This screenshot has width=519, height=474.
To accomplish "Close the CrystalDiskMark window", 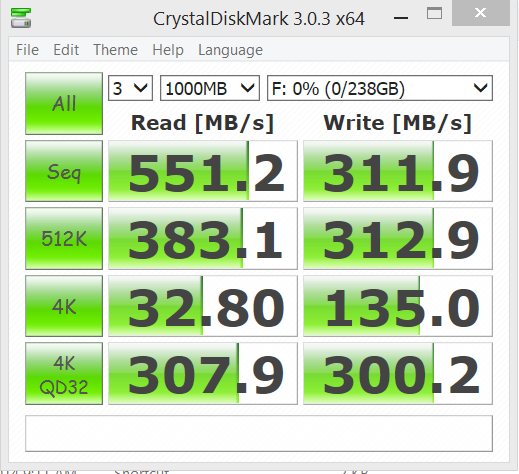I will pyautogui.click(x=480, y=13).
